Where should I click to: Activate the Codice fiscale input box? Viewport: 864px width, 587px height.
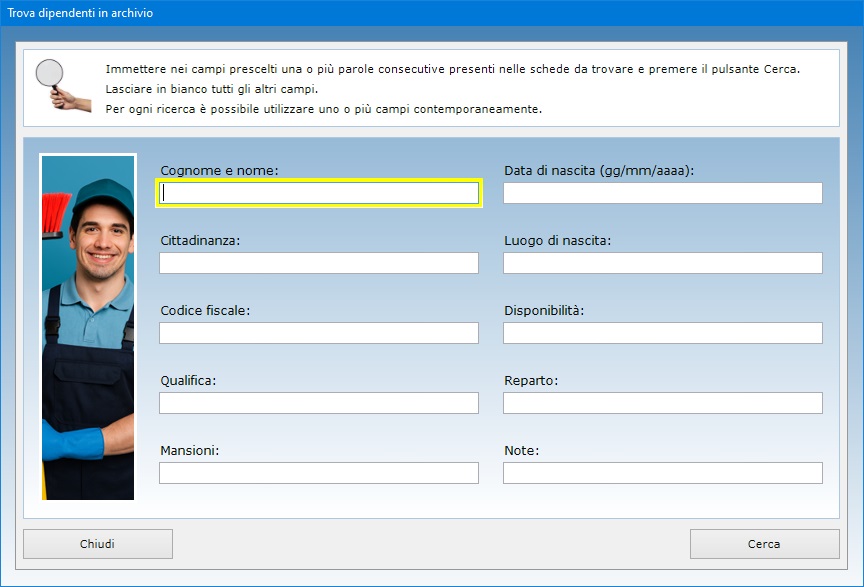pos(319,333)
